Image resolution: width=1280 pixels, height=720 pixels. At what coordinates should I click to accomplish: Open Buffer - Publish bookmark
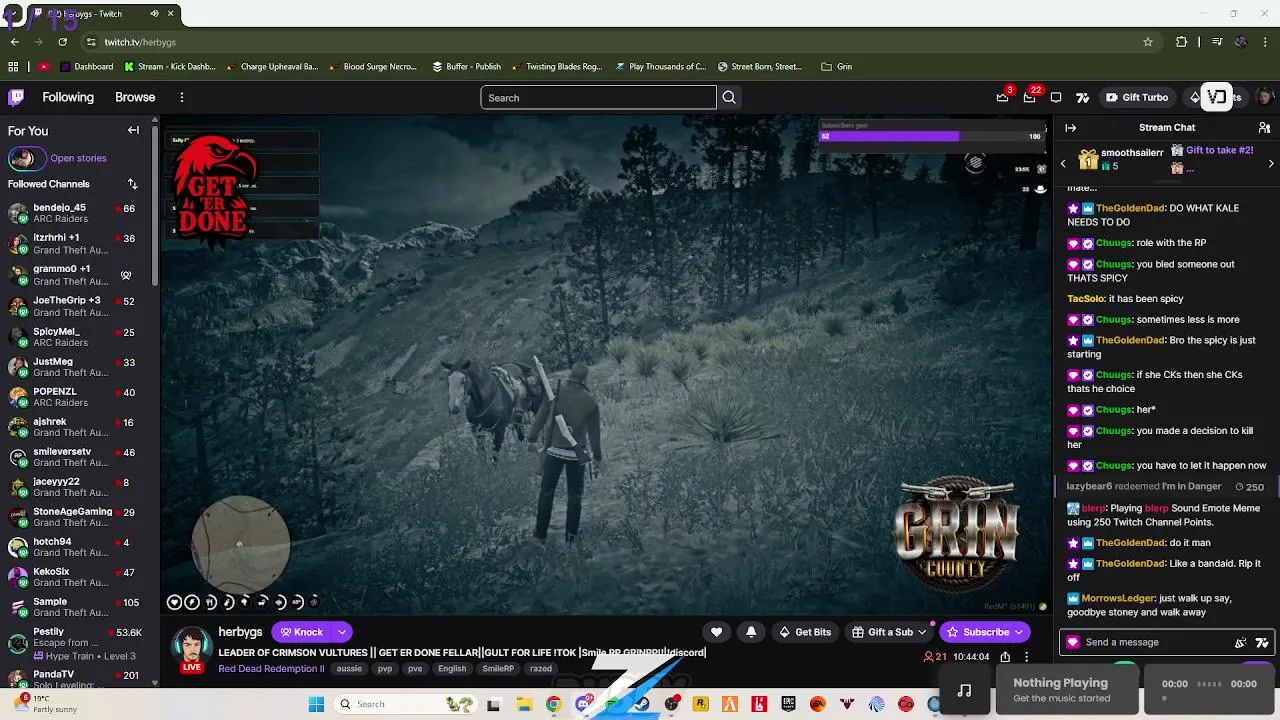[x=466, y=67]
